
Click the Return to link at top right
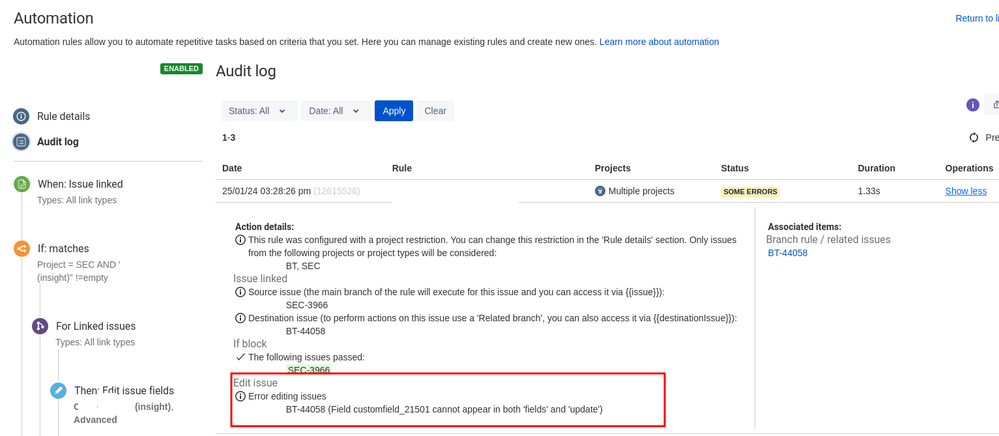[977, 18]
